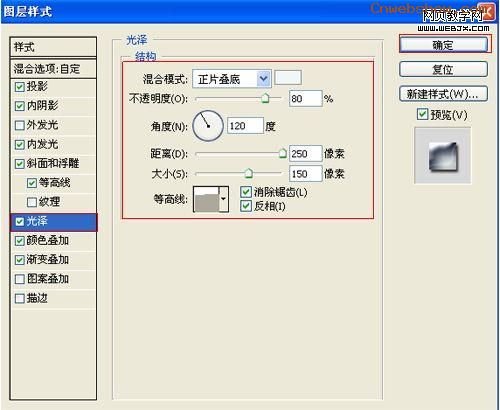The height and width of the screenshot is (410, 500).
Task: Click the contour curve thumbnail
Action: pyautogui.click(x=207, y=199)
